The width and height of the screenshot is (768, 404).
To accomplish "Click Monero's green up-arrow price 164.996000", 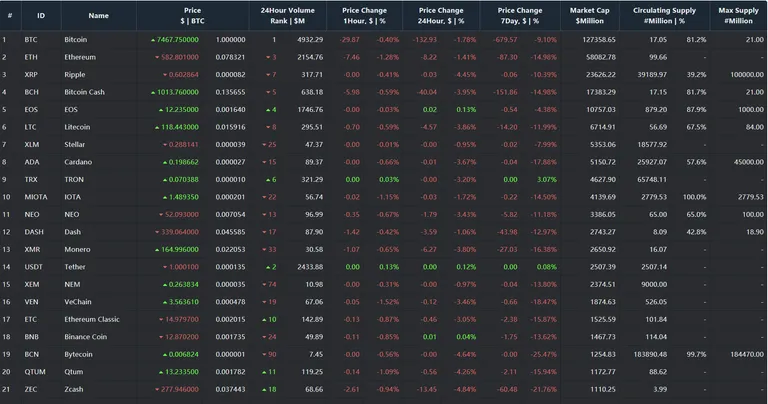I will [x=177, y=249].
